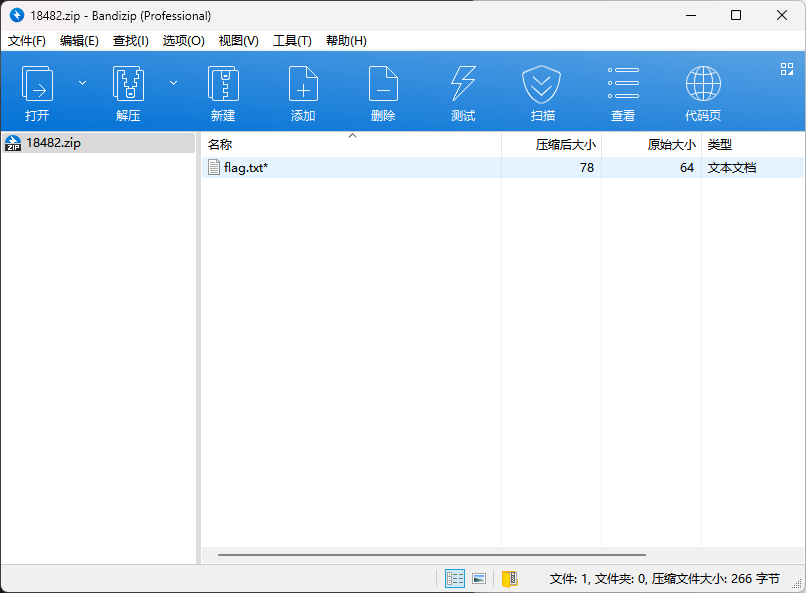The width and height of the screenshot is (806, 593).
Task: Click the 文本文档 type cell
Action: tap(731, 168)
